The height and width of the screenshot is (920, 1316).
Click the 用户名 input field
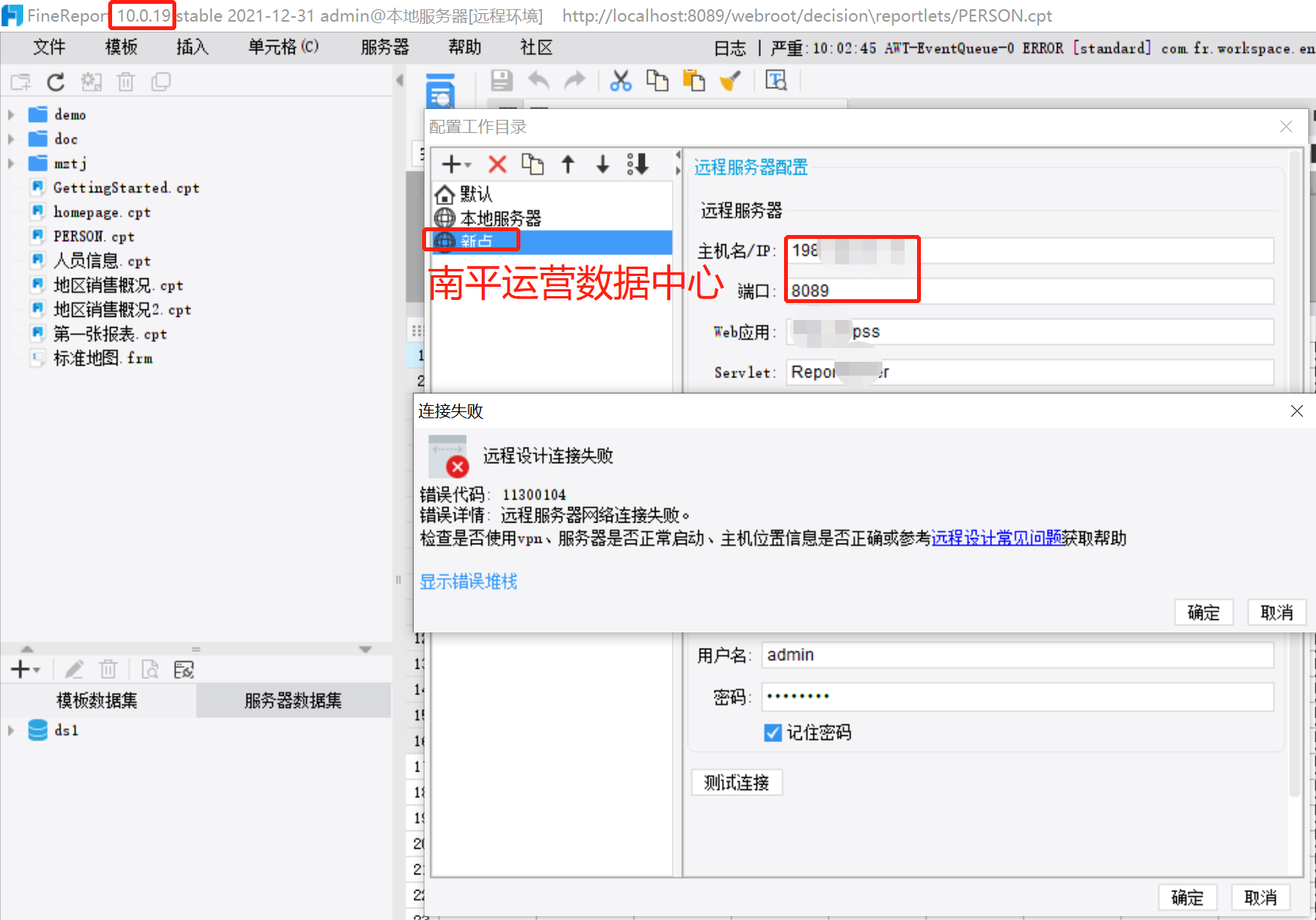click(1018, 656)
